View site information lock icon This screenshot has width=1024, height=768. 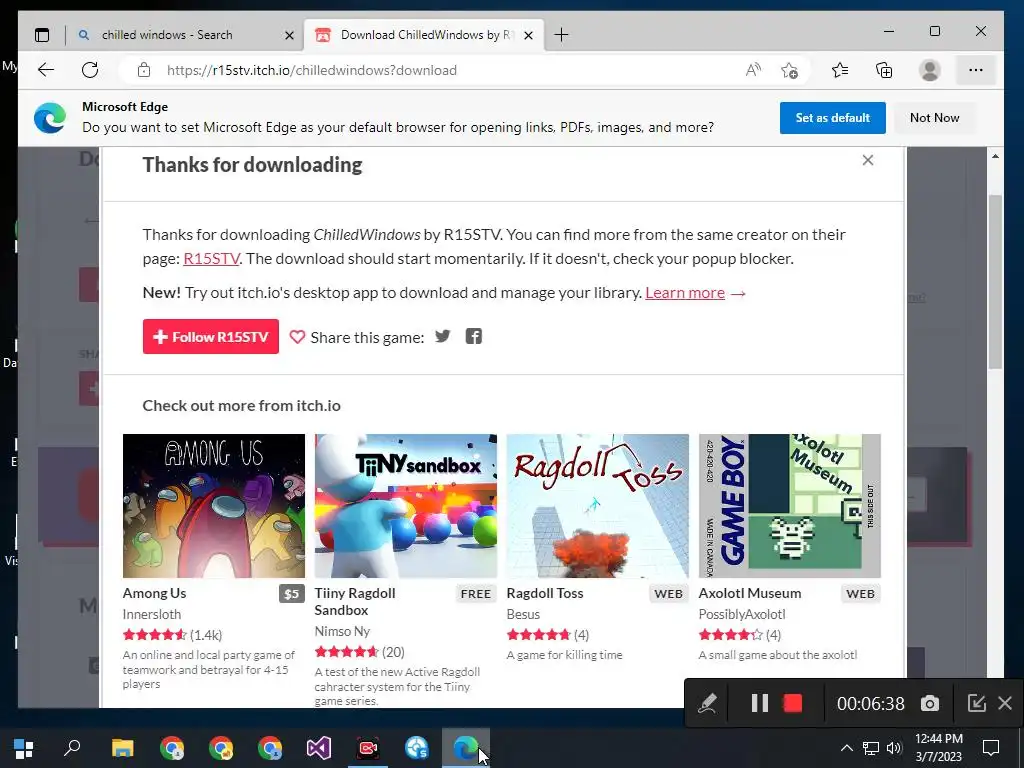pos(144,70)
